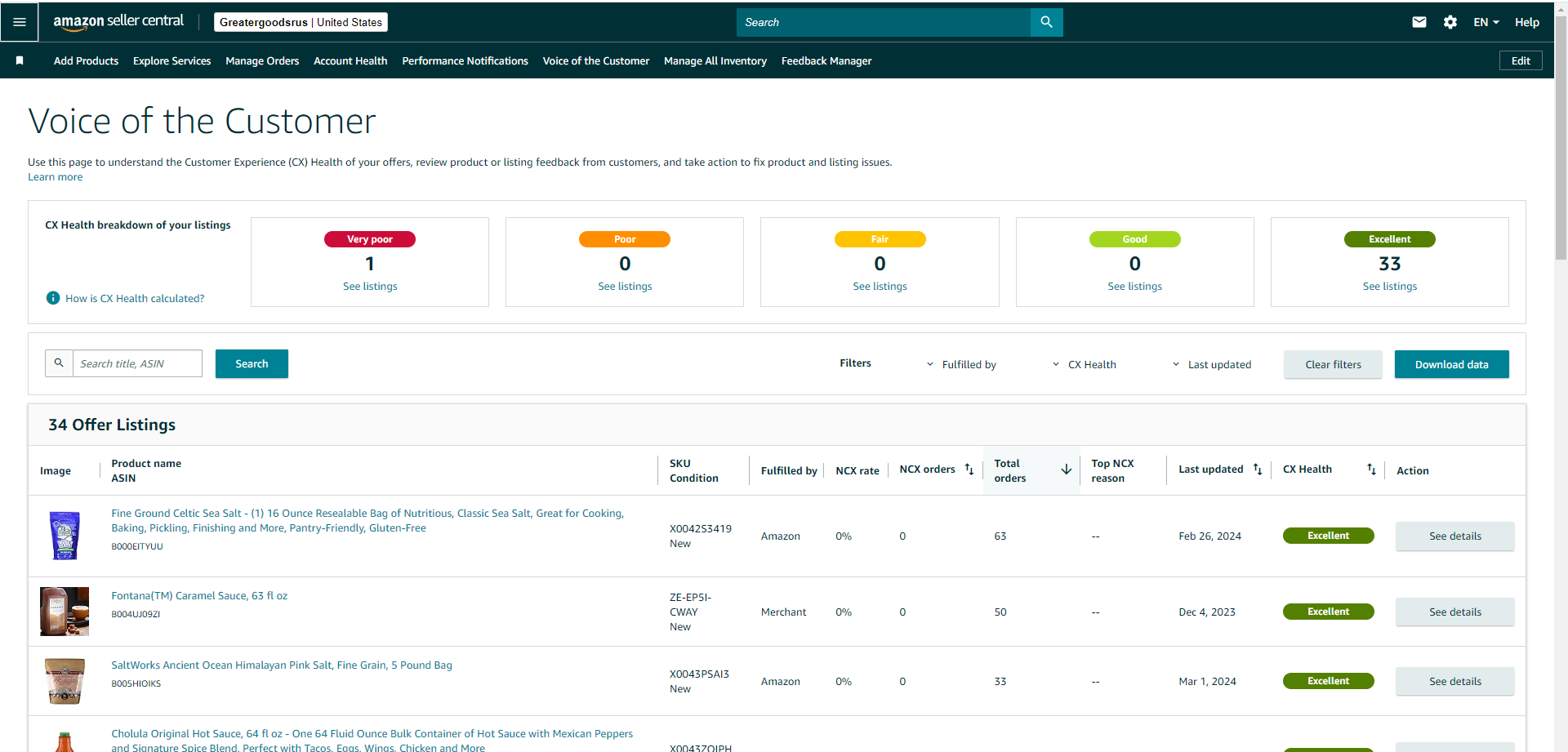The width and height of the screenshot is (1568, 752).
Task: See listings under Poor
Action: click(625, 286)
